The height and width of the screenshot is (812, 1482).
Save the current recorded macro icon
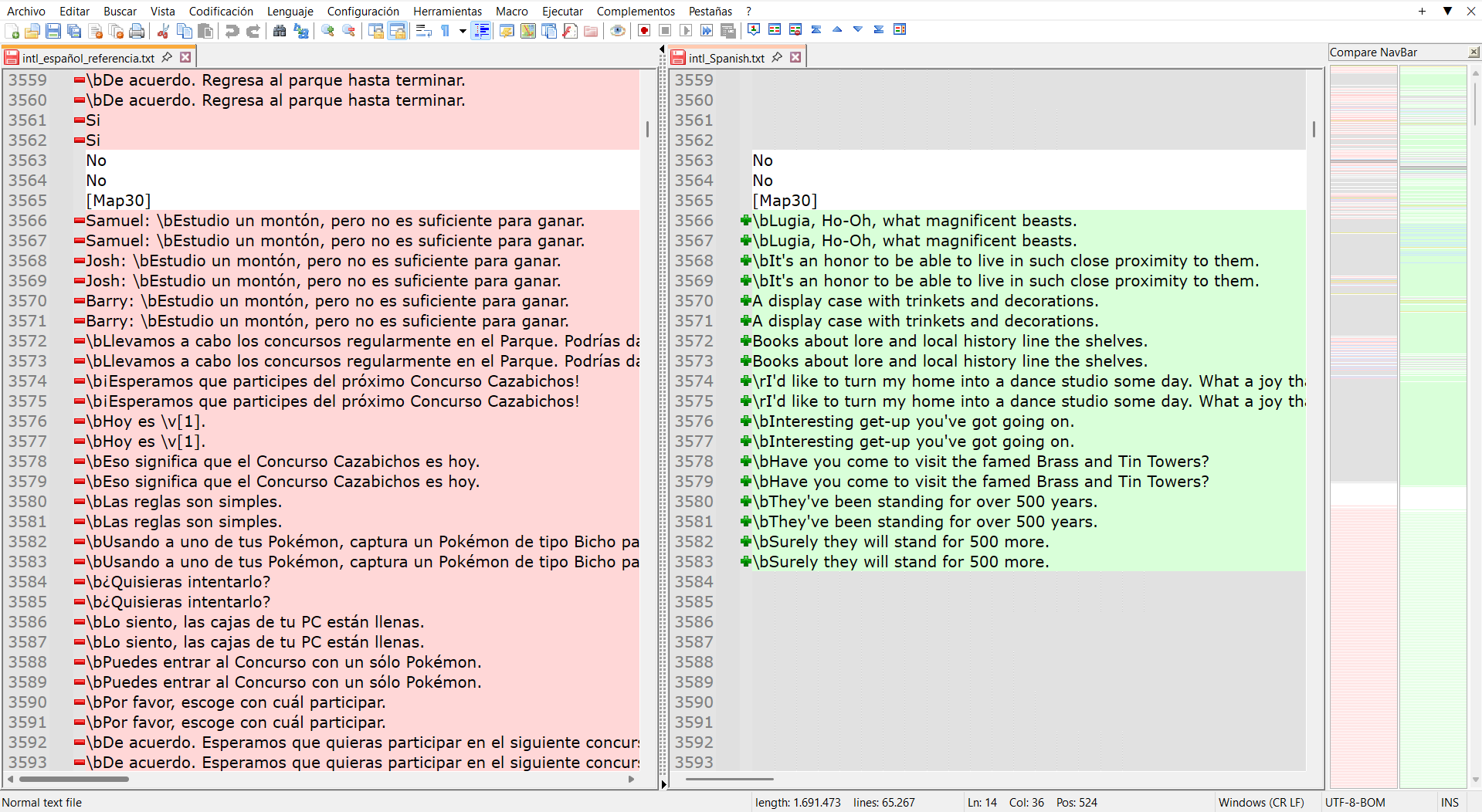pos(727,31)
